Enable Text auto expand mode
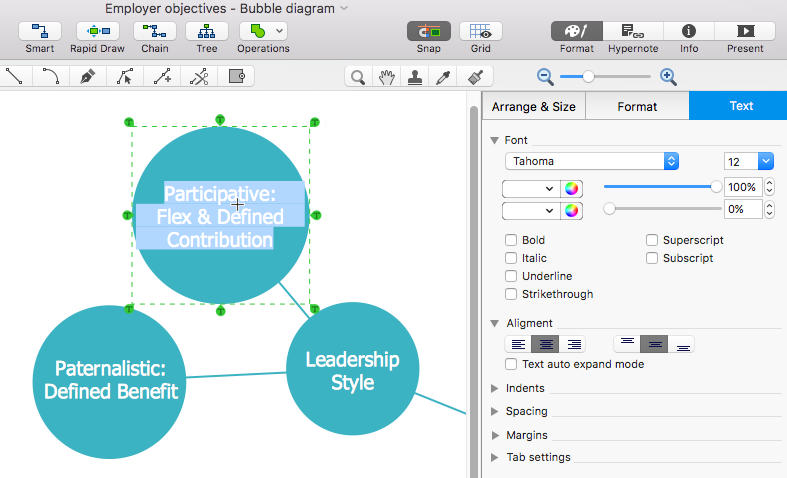 click(x=511, y=364)
